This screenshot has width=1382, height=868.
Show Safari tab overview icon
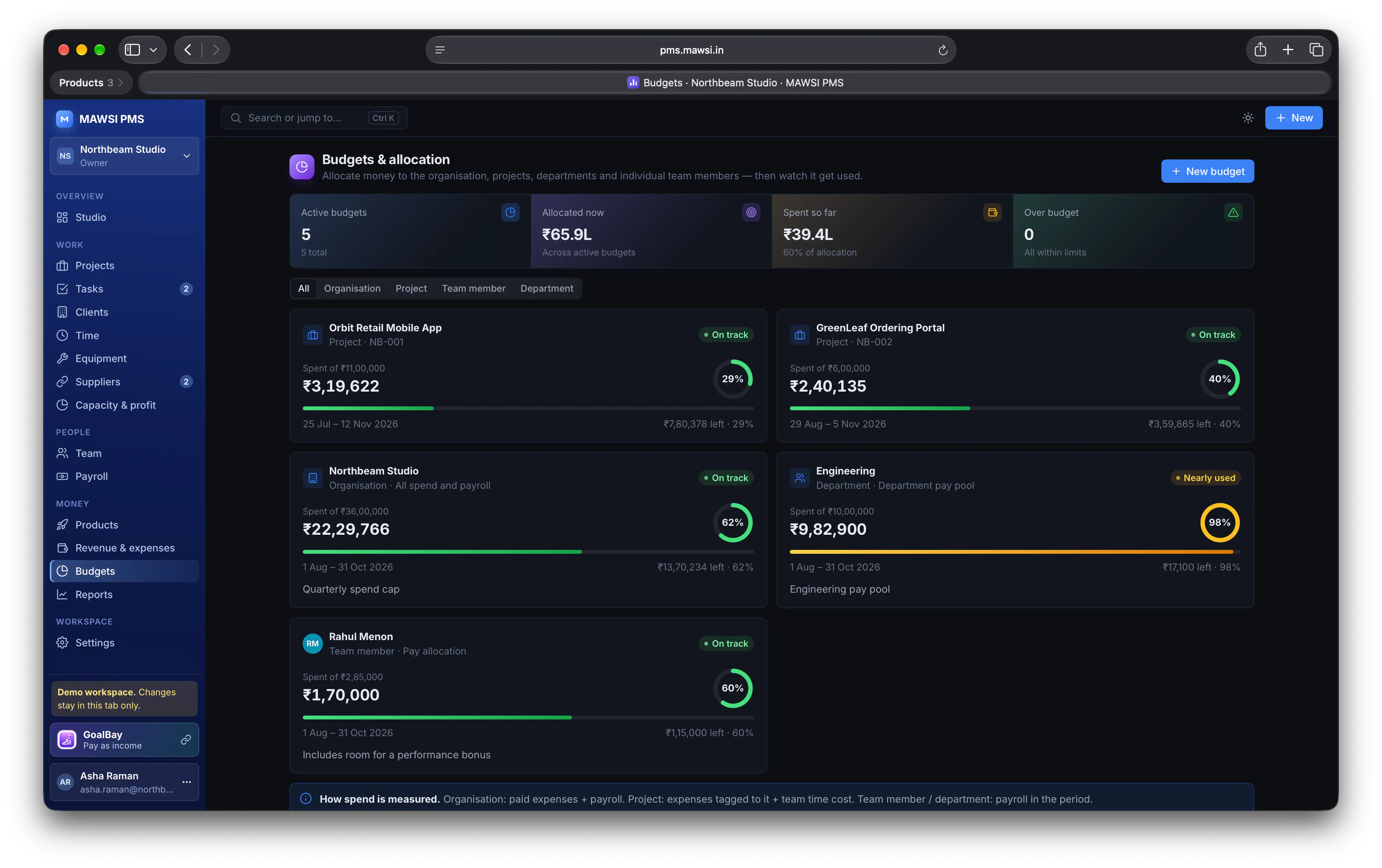tap(1316, 50)
